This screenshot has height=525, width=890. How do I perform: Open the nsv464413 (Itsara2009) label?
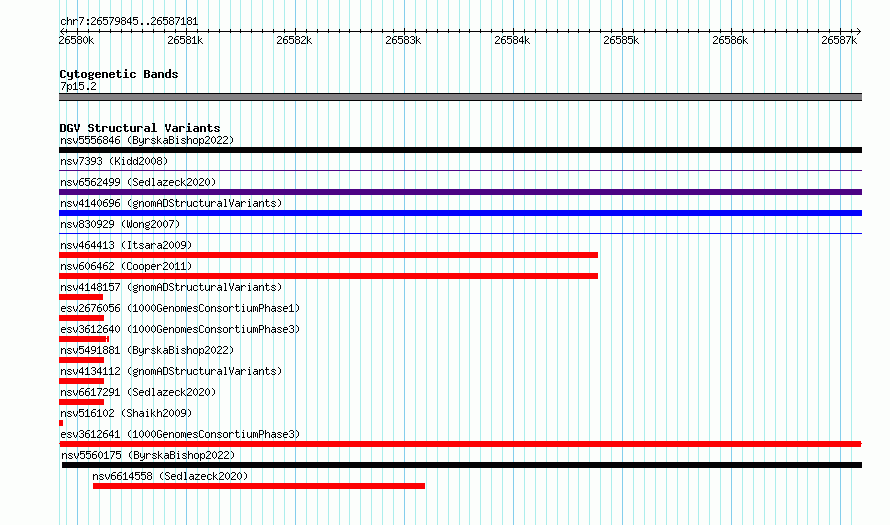tap(126, 245)
